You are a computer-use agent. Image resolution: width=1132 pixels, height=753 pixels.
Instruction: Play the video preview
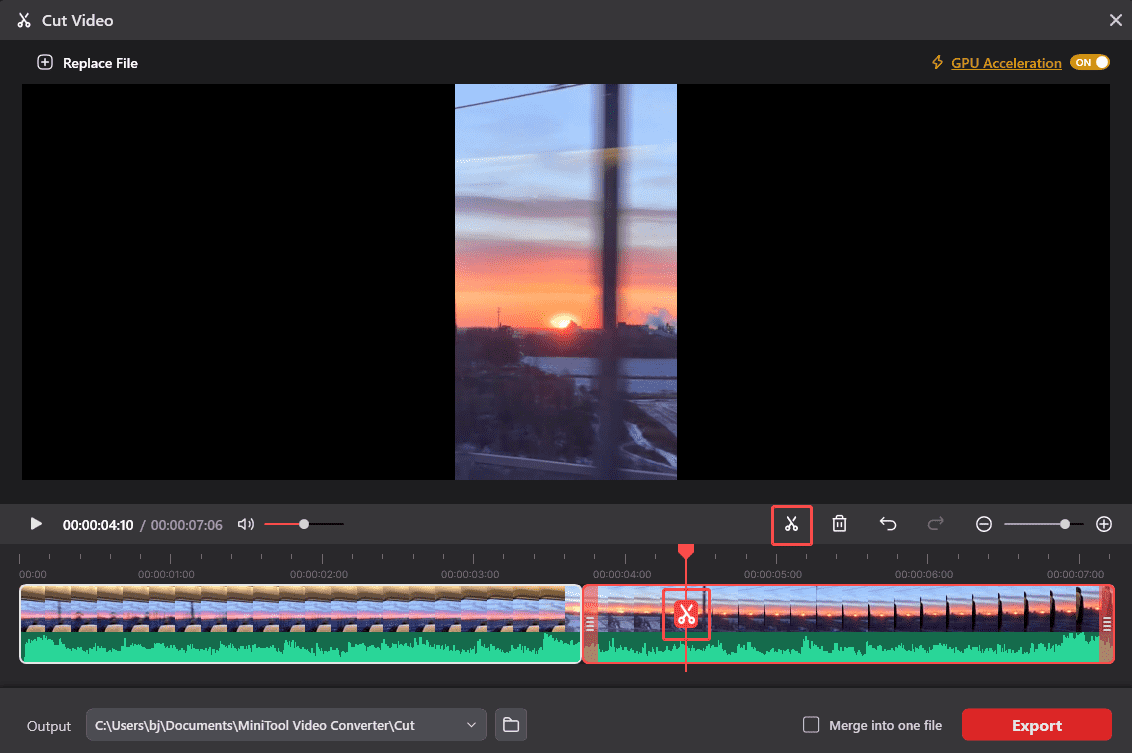coord(35,524)
